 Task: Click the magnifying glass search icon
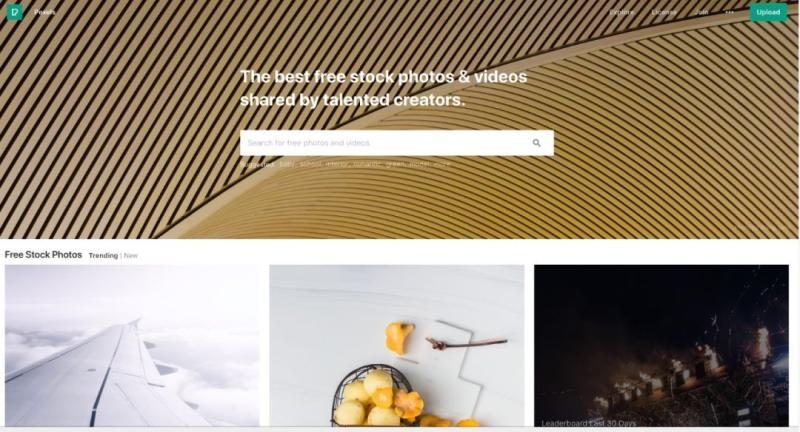pyautogui.click(x=537, y=143)
